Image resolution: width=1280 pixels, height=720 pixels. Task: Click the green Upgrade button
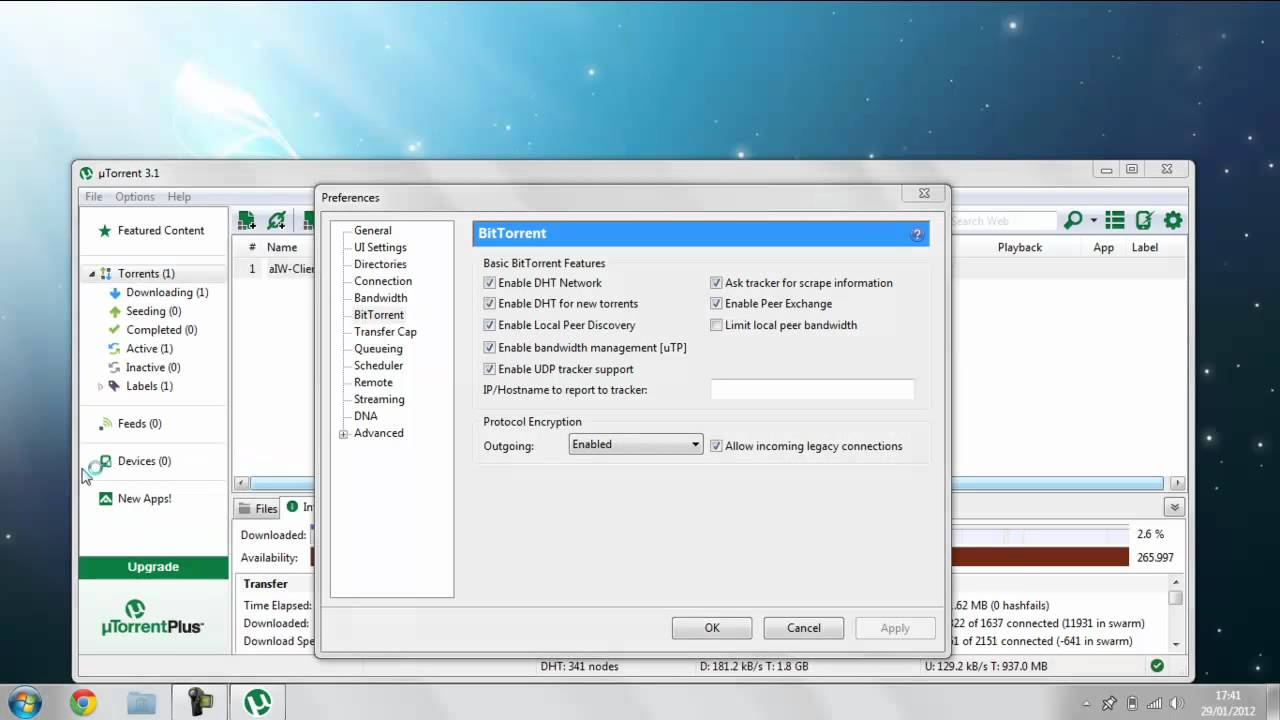point(153,567)
